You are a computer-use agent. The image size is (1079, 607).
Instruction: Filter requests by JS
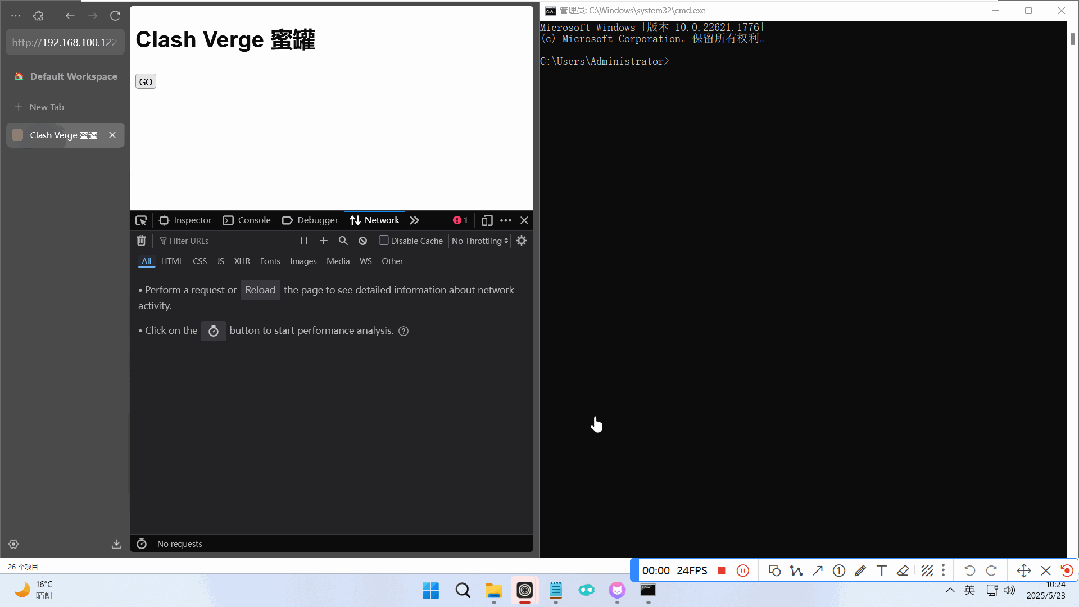[x=221, y=262]
